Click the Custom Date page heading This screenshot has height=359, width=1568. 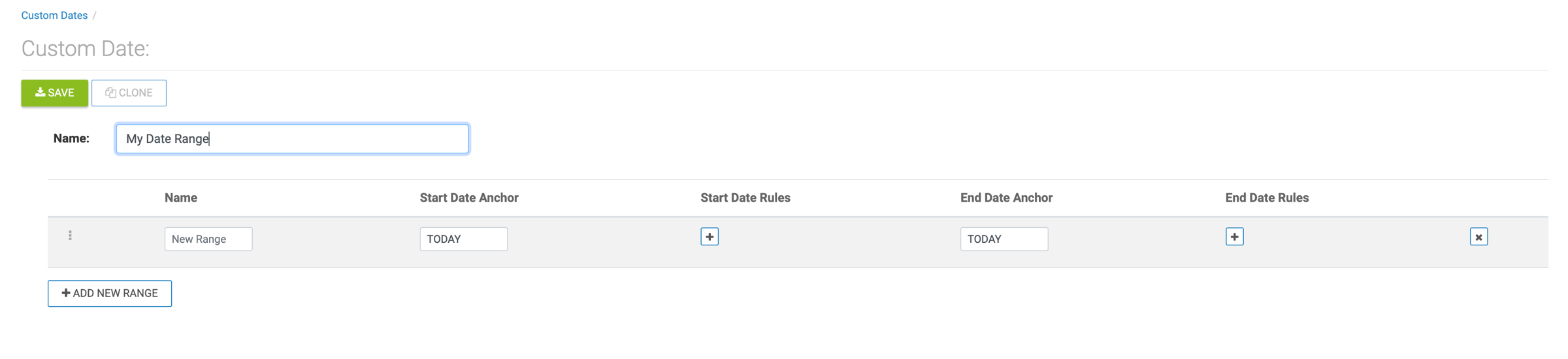click(85, 48)
